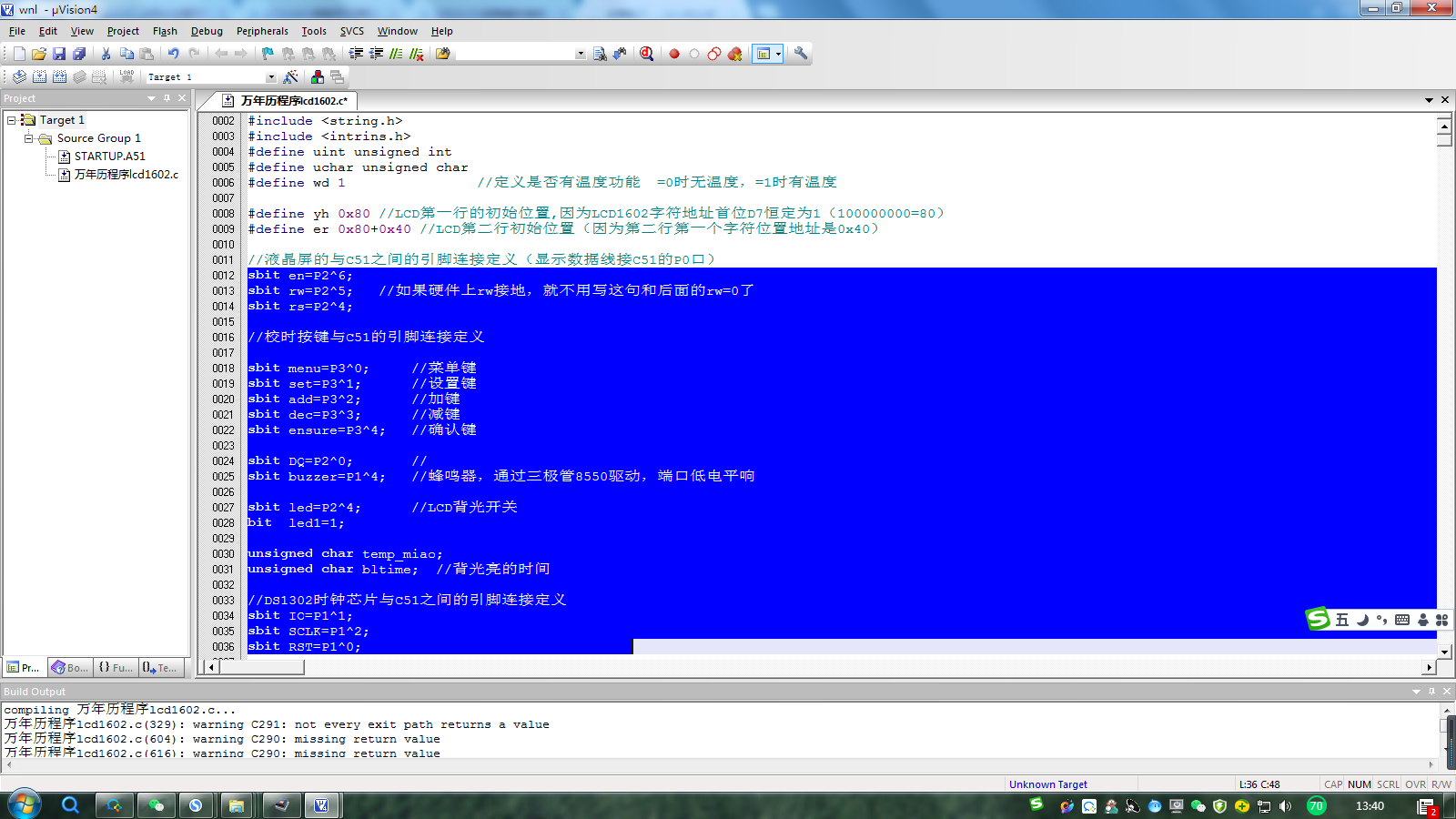Pin the Build Output panel with pushpin
The image size is (1456, 819).
coord(1431,691)
